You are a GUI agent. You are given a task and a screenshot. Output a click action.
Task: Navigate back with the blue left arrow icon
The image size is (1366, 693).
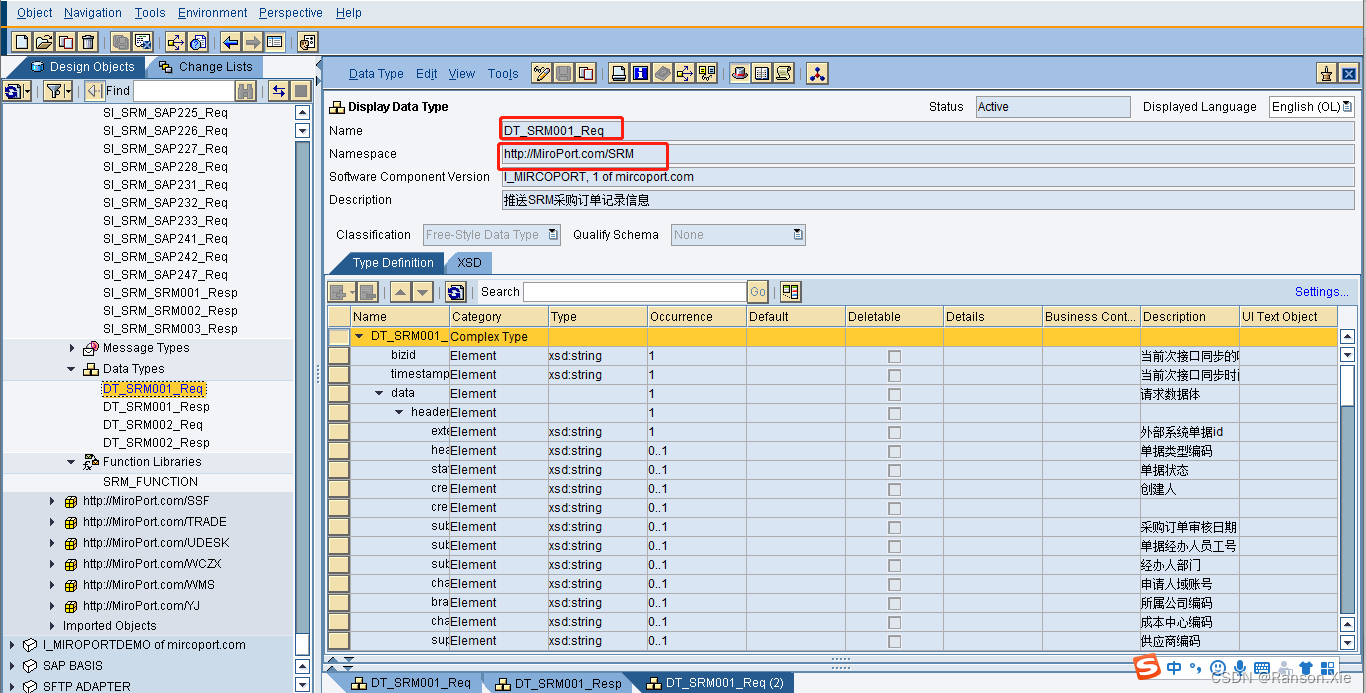[x=231, y=41]
